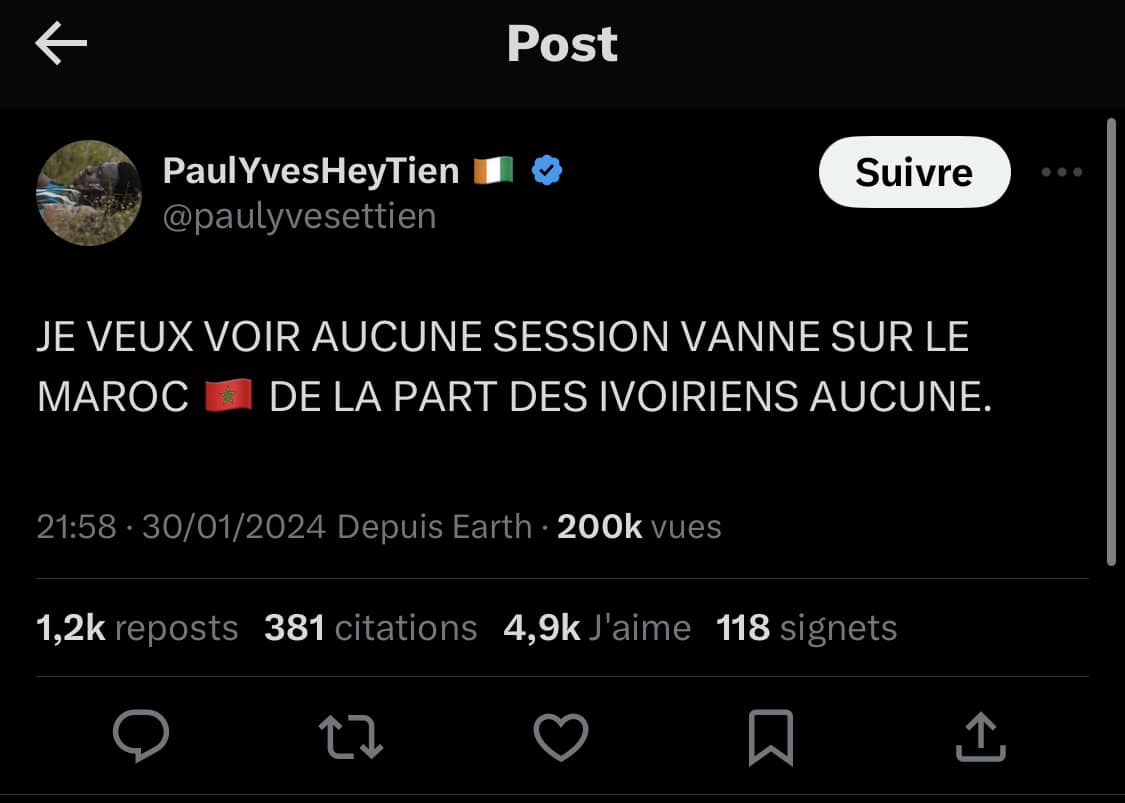
Task: Tap the repost arrows icon
Action: 350,737
